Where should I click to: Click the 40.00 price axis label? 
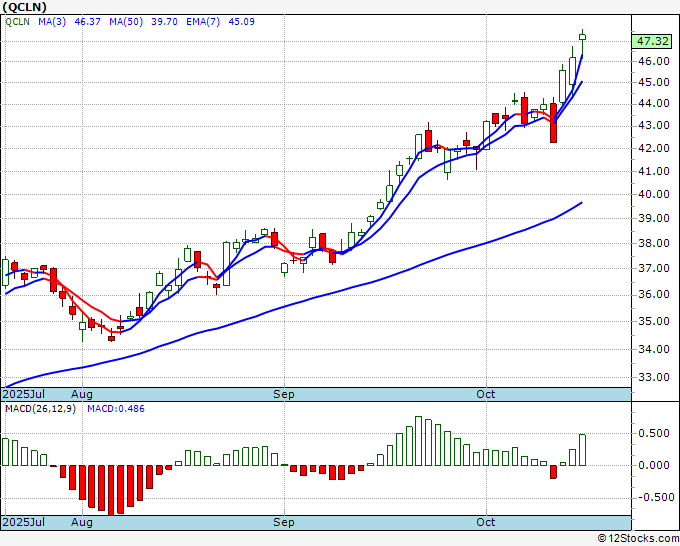(x=654, y=194)
